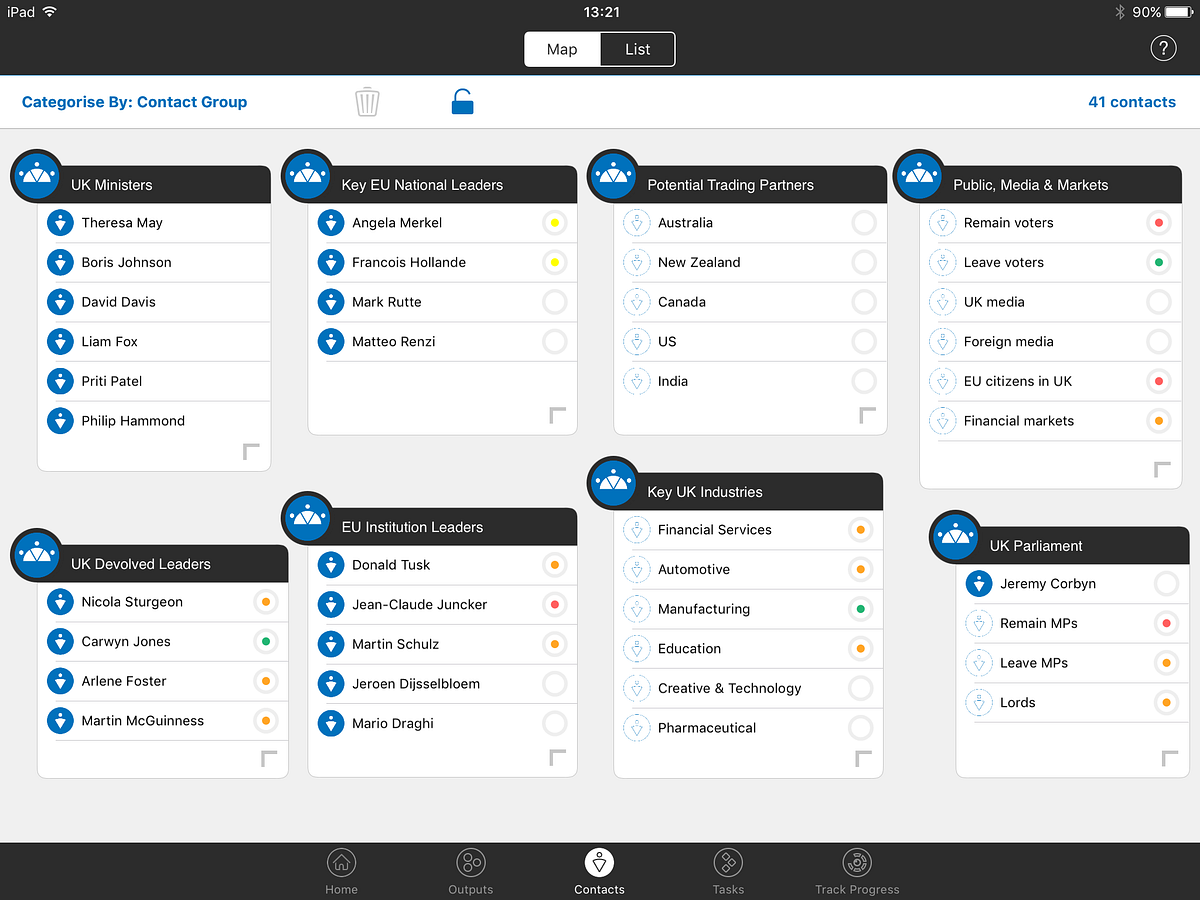The height and width of the screenshot is (900, 1200).
Task: Click the resize corner of Key EU National Leaders card
Action: tap(558, 415)
